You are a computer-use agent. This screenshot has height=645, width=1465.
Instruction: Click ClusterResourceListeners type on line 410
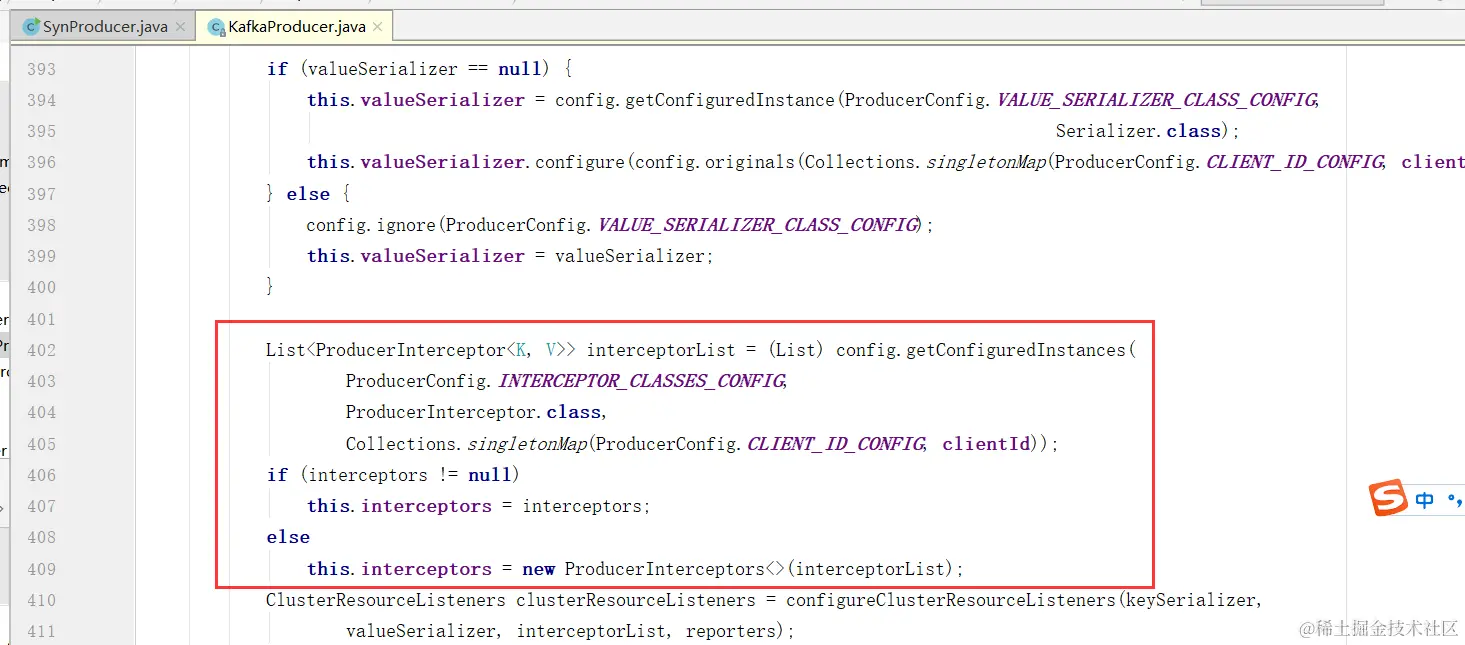[385, 600]
